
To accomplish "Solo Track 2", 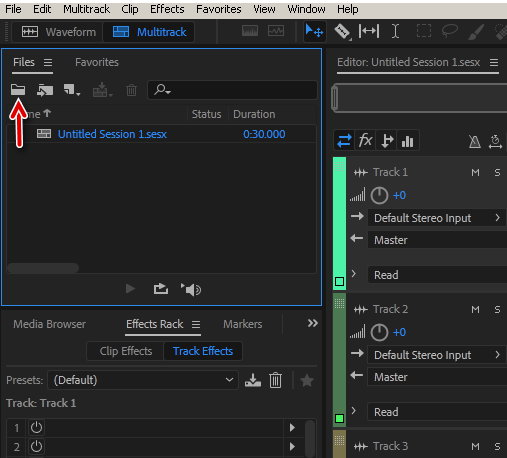I will (497, 309).
